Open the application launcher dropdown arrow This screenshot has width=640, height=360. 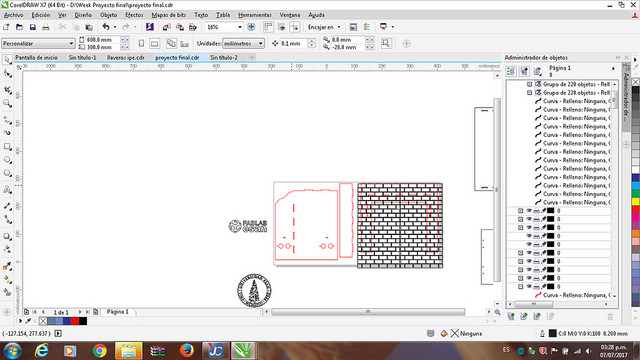tap(393, 27)
